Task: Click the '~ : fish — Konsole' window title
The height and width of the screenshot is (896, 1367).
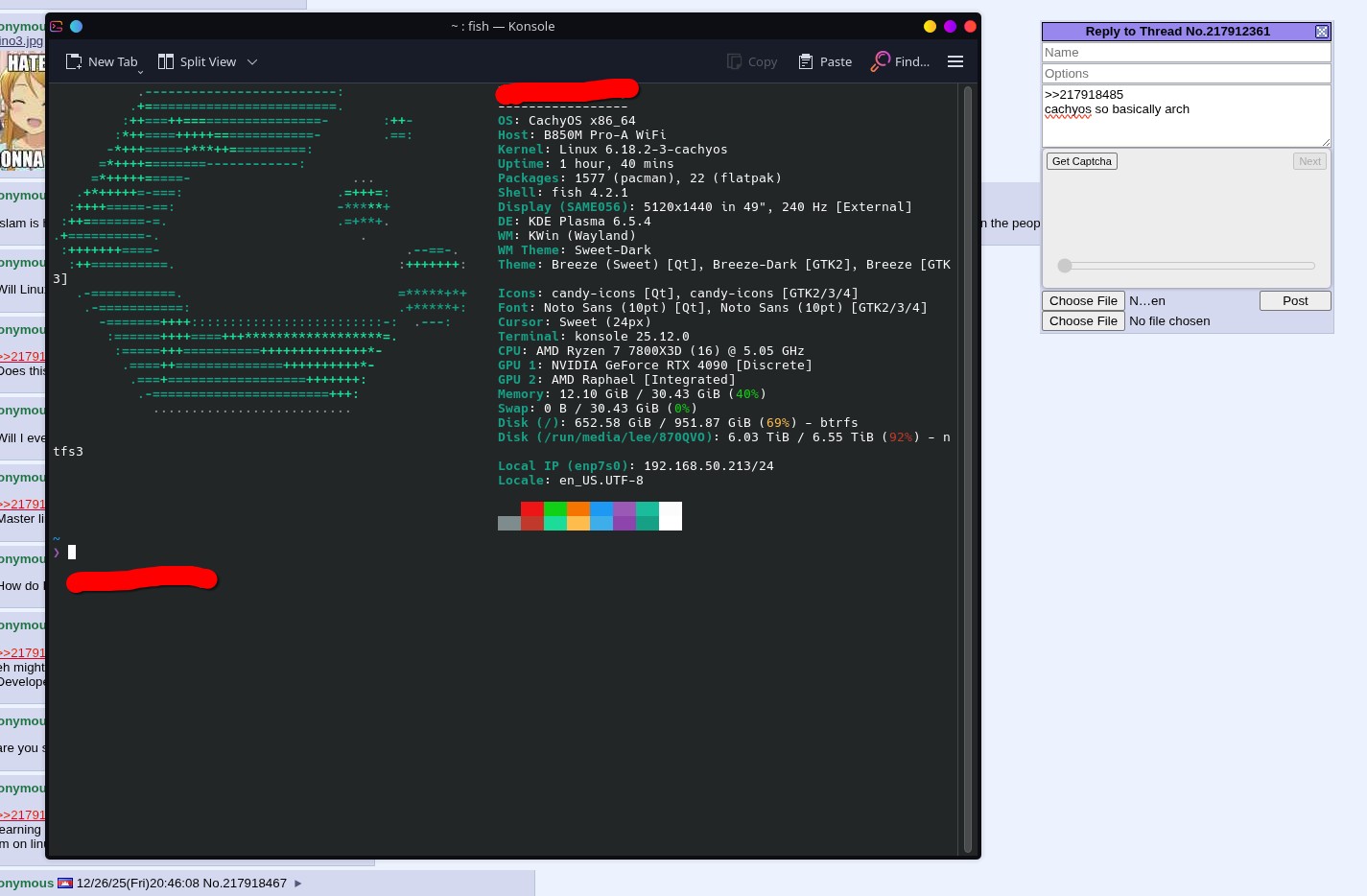Action: click(x=503, y=26)
